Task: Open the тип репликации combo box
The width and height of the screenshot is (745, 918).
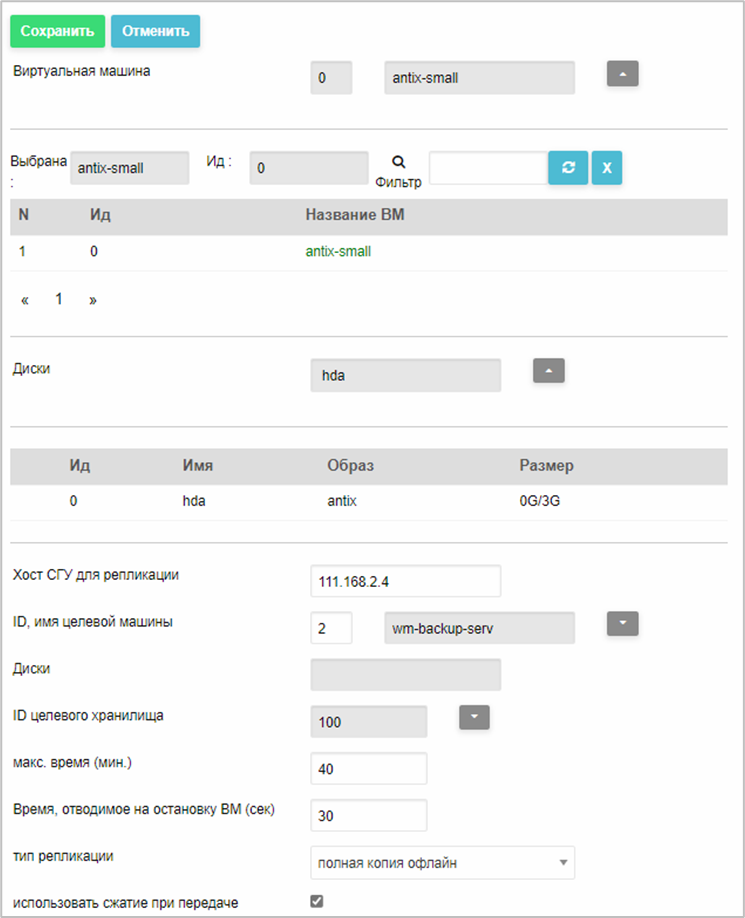Action: tap(442, 862)
